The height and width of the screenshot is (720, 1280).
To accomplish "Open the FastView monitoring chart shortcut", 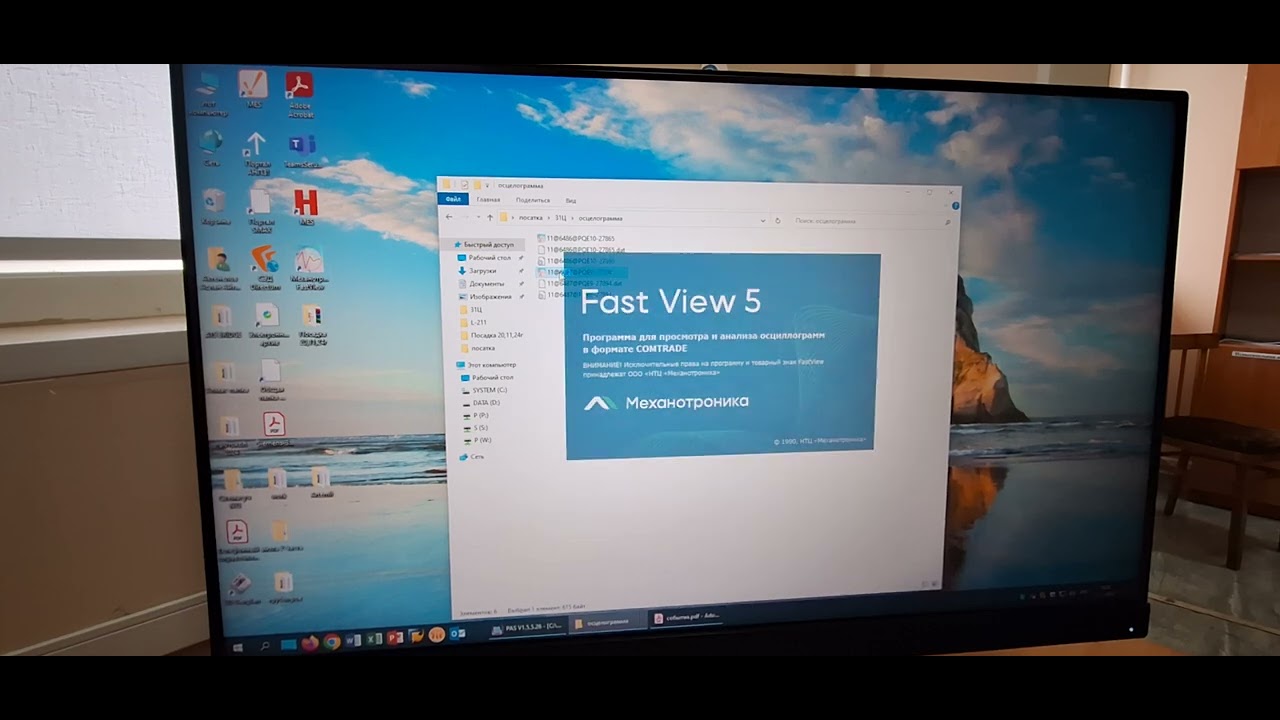I will (x=309, y=269).
